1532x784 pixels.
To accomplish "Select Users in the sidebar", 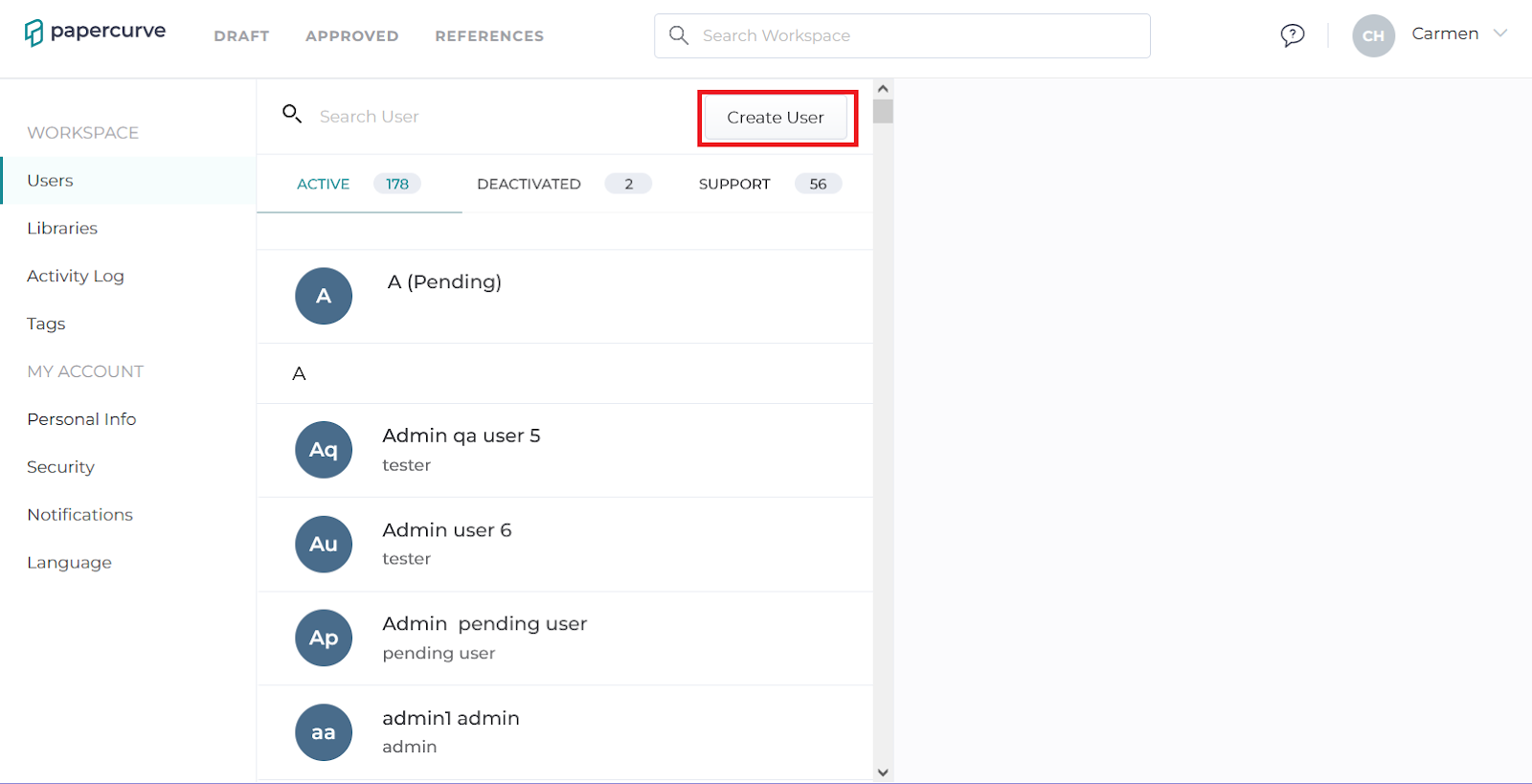I will point(128,181).
